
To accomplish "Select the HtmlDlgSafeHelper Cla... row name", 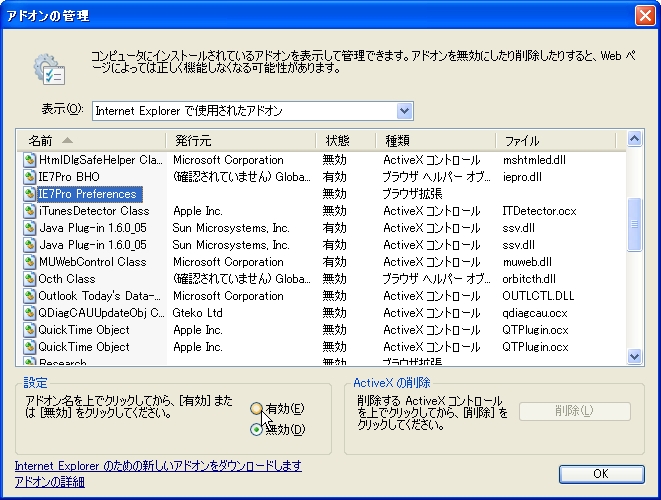I will click(x=100, y=160).
